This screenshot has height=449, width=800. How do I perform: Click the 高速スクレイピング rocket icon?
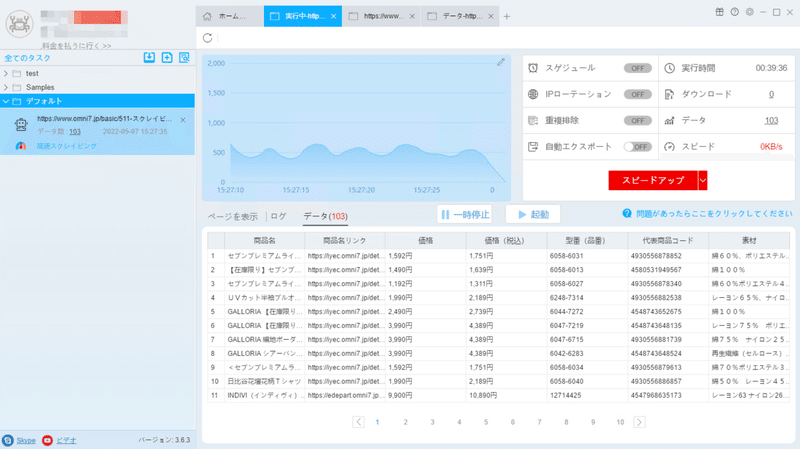(x=21, y=146)
